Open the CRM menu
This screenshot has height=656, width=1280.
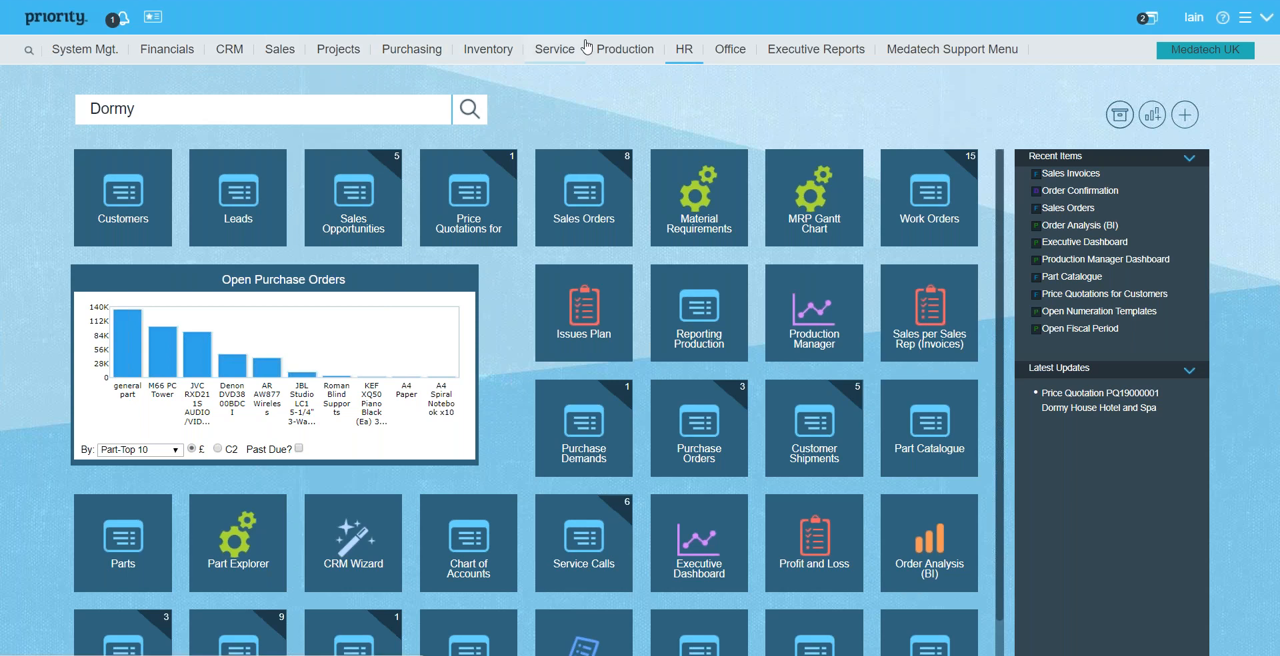pyautogui.click(x=229, y=49)
